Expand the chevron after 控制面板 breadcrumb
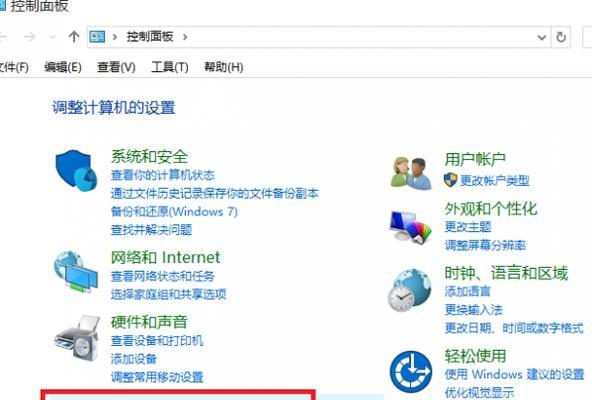Image resolution: width=592 pixels, height=400 pixels. pos(185,37)
